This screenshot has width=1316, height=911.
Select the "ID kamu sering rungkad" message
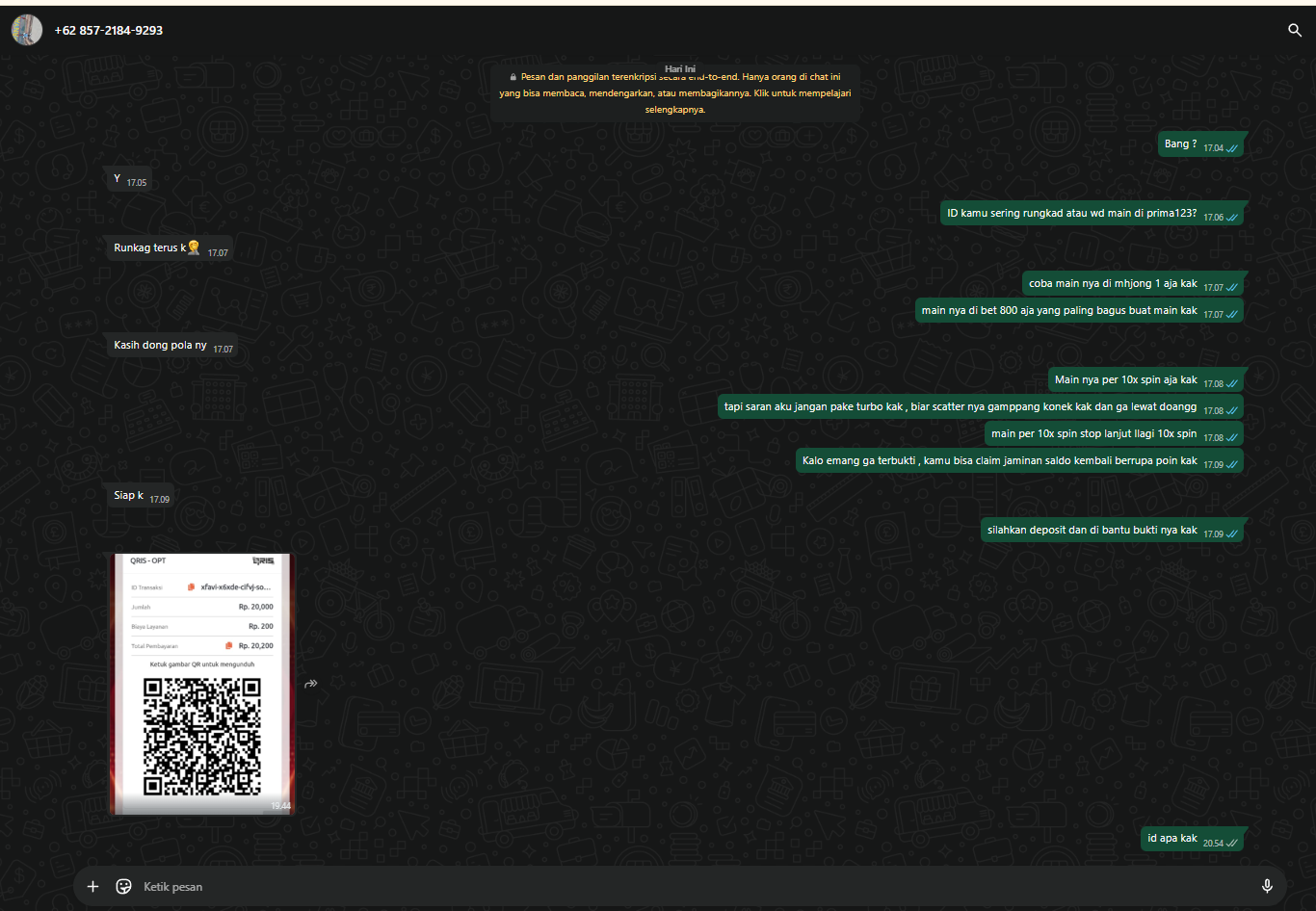pyautogui.click(x=1092, y=214)
